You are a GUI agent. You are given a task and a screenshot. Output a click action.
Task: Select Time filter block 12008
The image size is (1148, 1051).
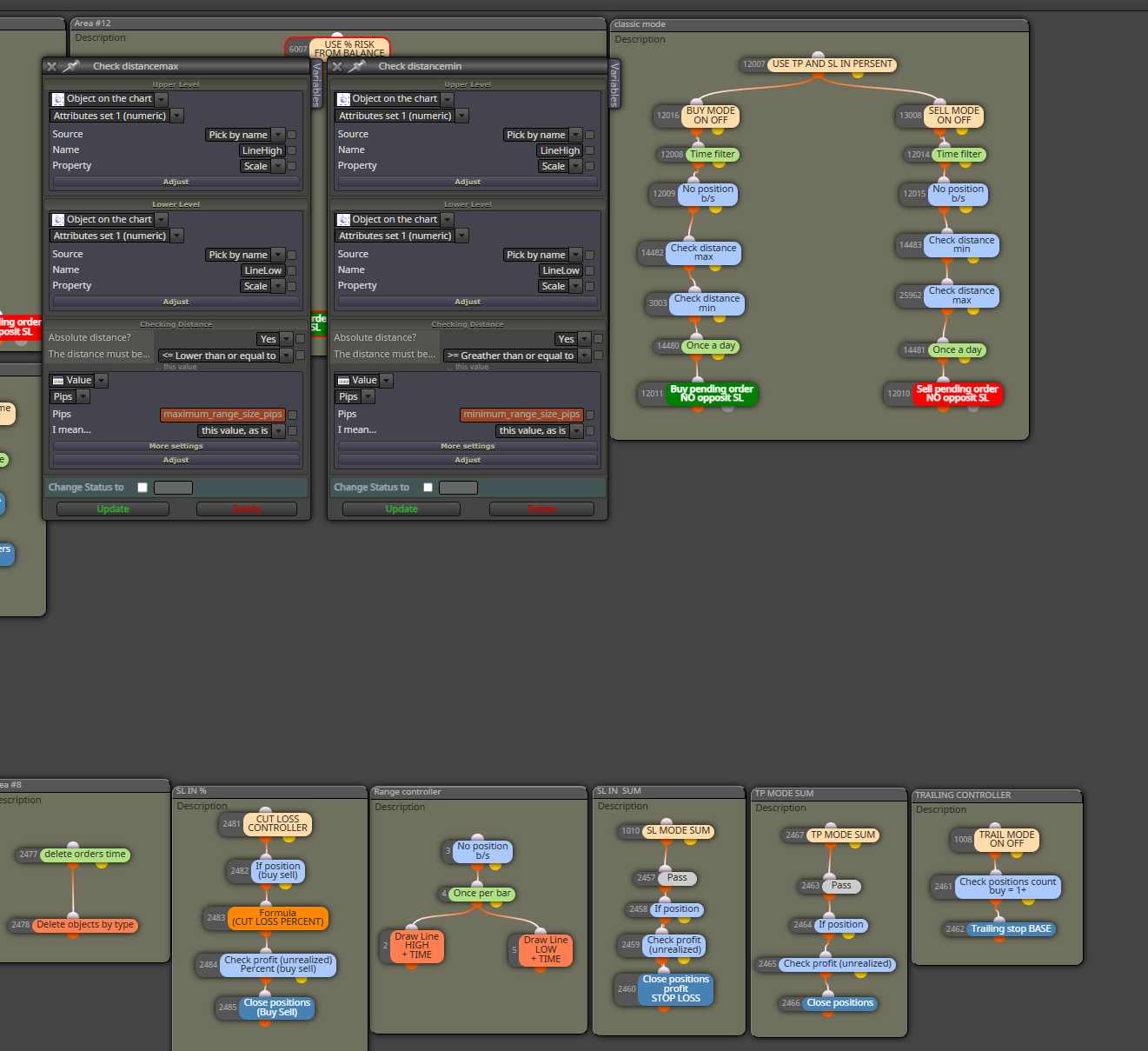(713, 155)
